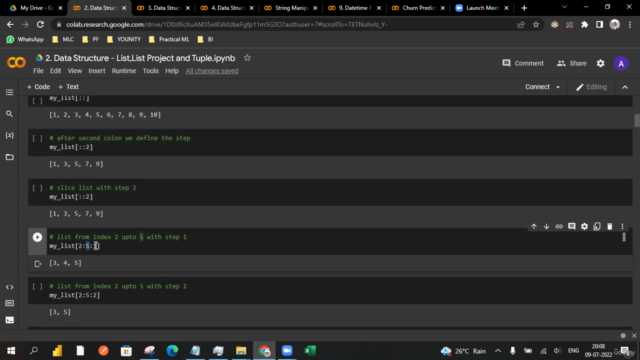Image resolution: width=640 pixels, height=360 pixels.
Task: Open the Edit menu
Action: [56, 71]
